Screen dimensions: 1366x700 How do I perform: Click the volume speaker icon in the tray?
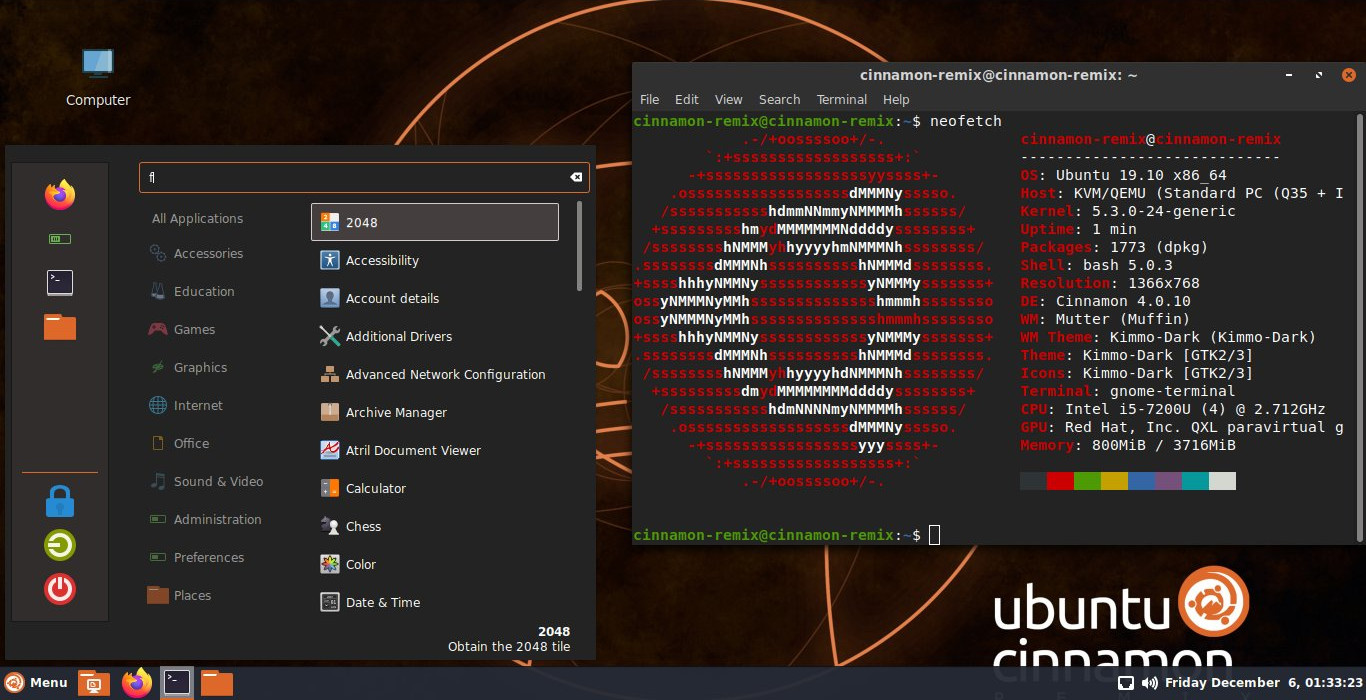point(1150,683)
